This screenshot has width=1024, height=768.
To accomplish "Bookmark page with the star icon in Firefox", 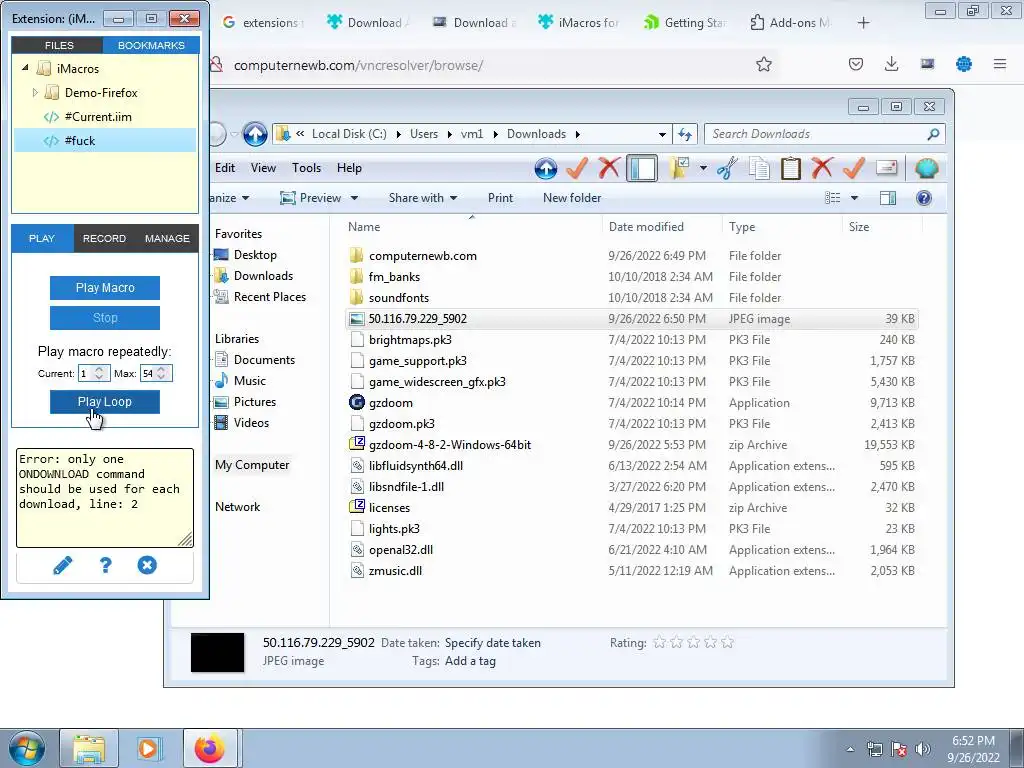I will point(763,65).
